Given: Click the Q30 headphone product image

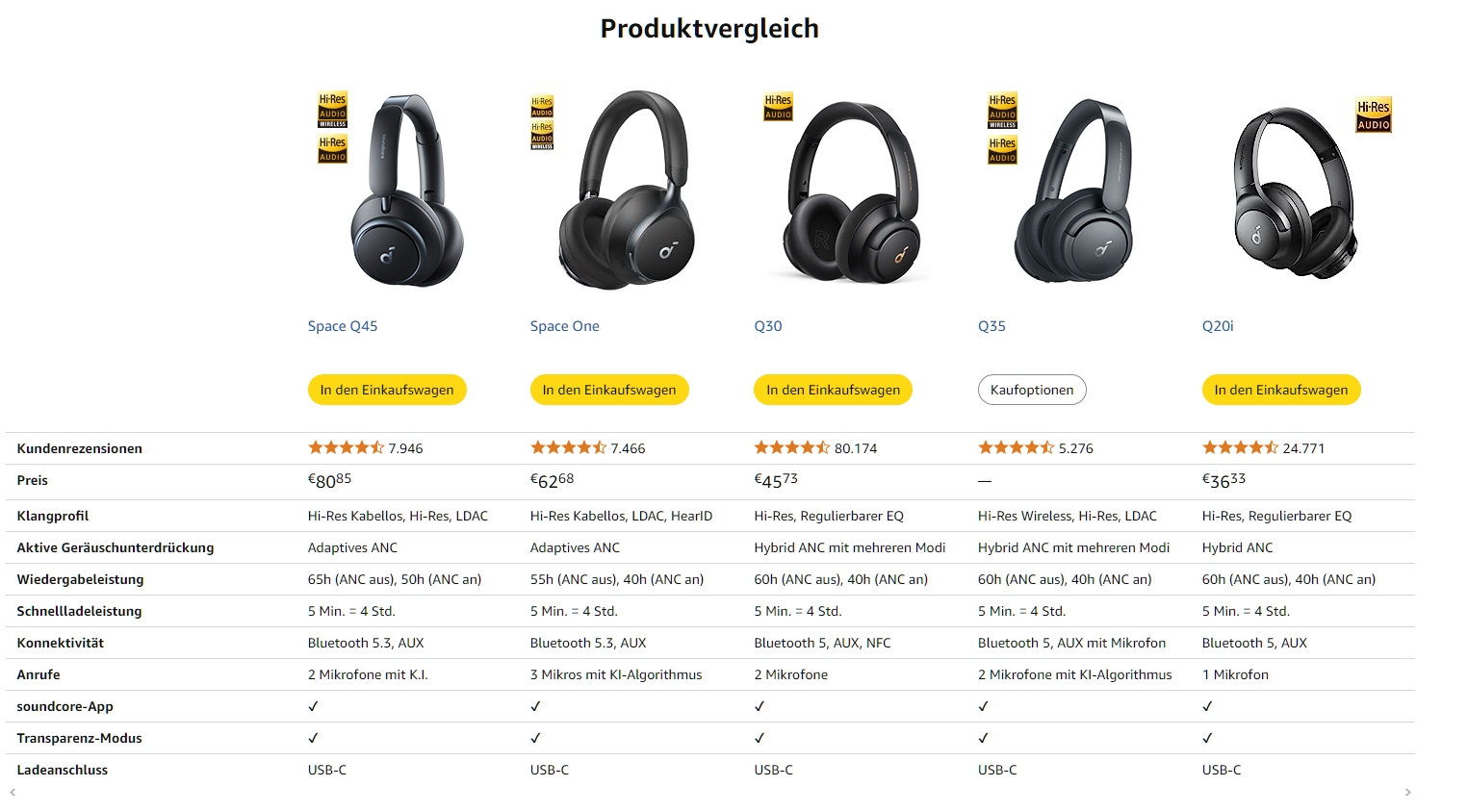Looking at the screenshot, I should (852, 192).
